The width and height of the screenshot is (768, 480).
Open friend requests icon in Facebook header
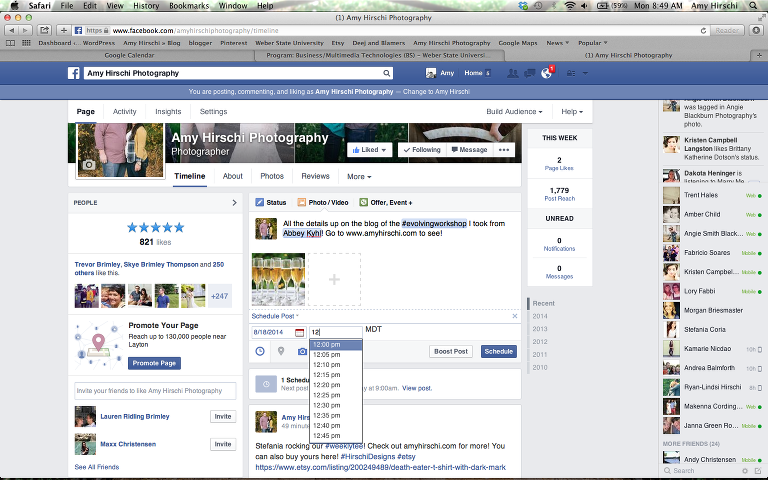pyautogui.click(x=513, y=73)
